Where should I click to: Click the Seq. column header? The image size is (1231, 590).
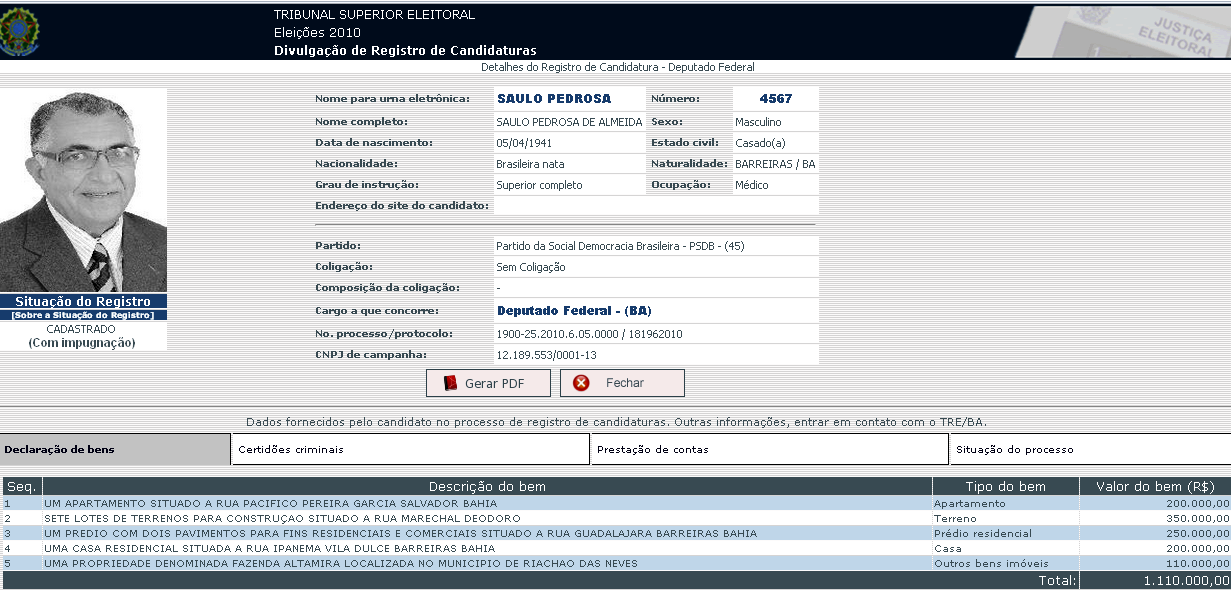pos(21,487)
